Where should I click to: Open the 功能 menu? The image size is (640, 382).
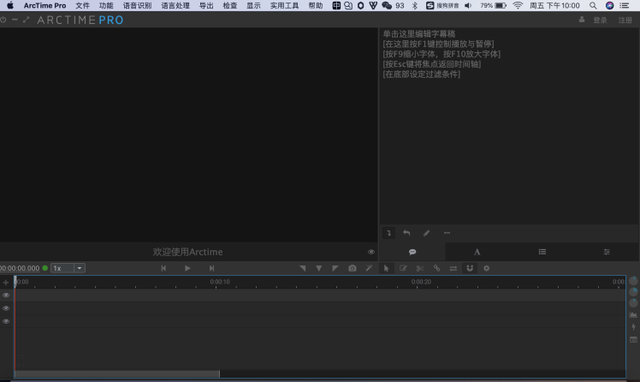pos(106,5)
